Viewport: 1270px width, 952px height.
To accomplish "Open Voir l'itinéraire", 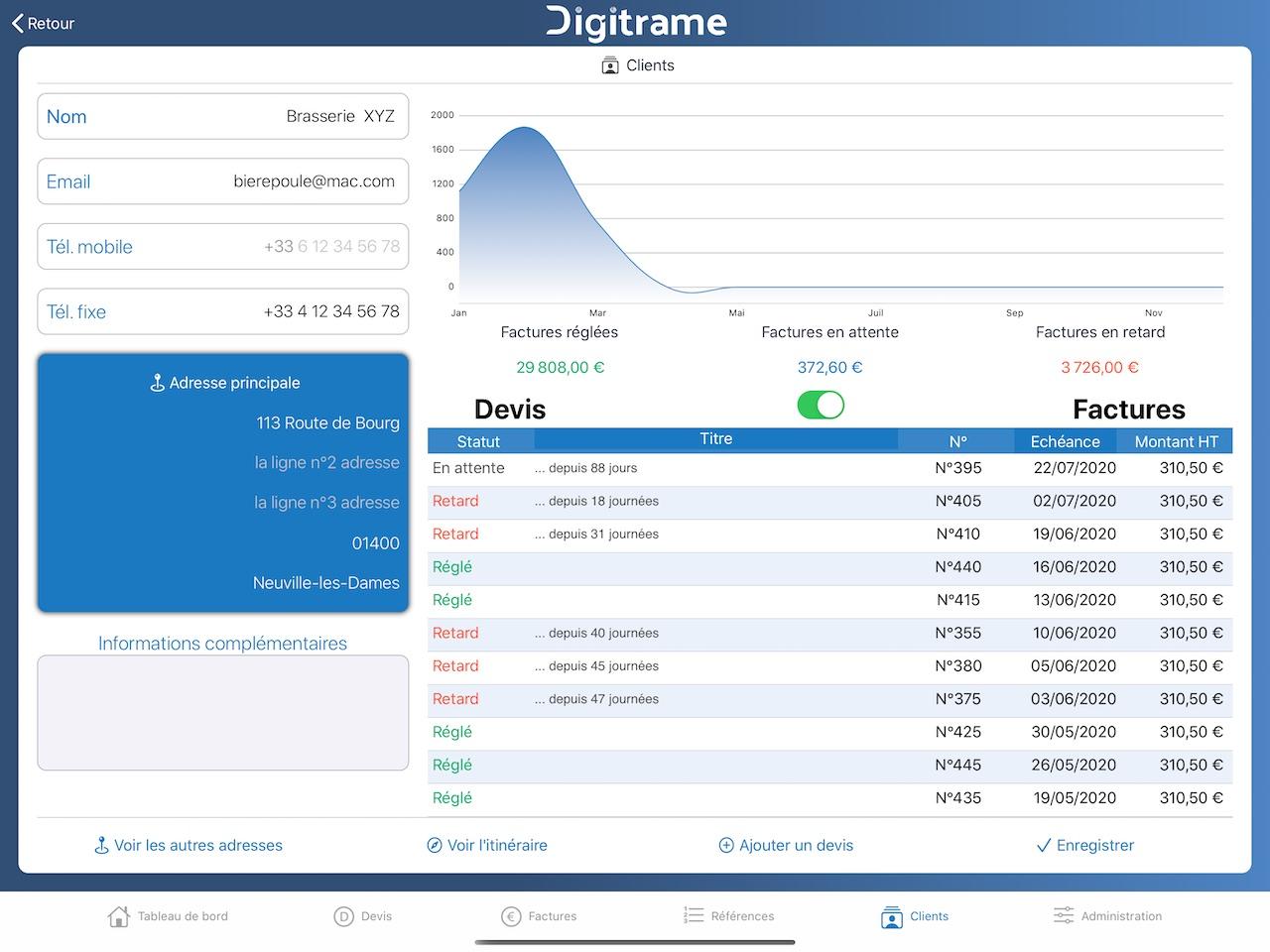I will pos(487,846).
